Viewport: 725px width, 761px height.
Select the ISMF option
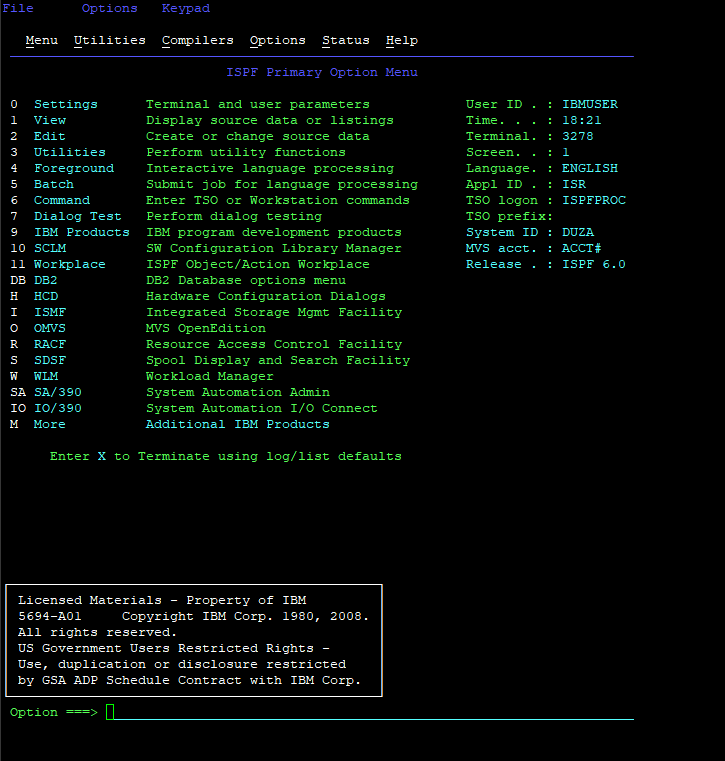pyautogui.click(x=49, y=313)
